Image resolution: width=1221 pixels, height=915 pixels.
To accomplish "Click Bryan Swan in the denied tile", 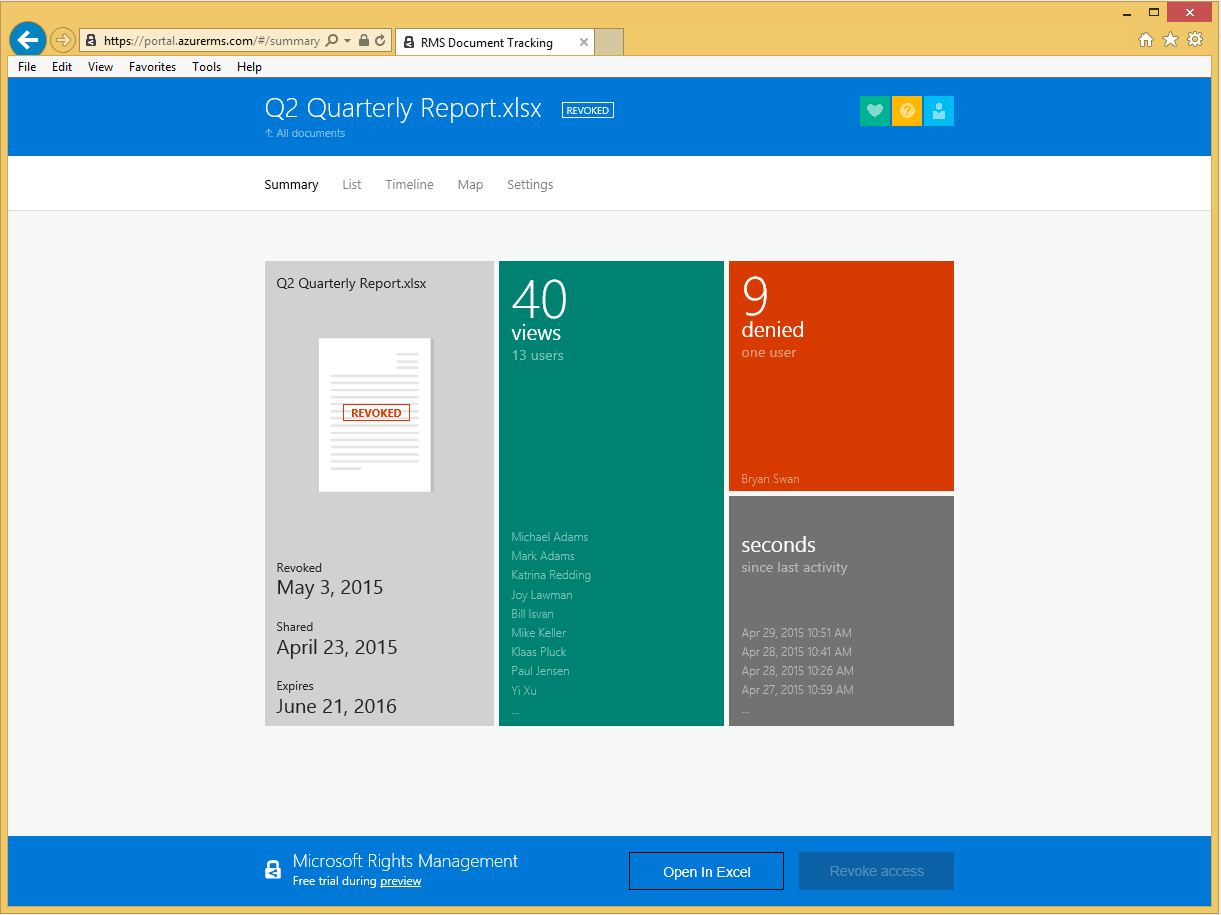I will tap(770, 479).
